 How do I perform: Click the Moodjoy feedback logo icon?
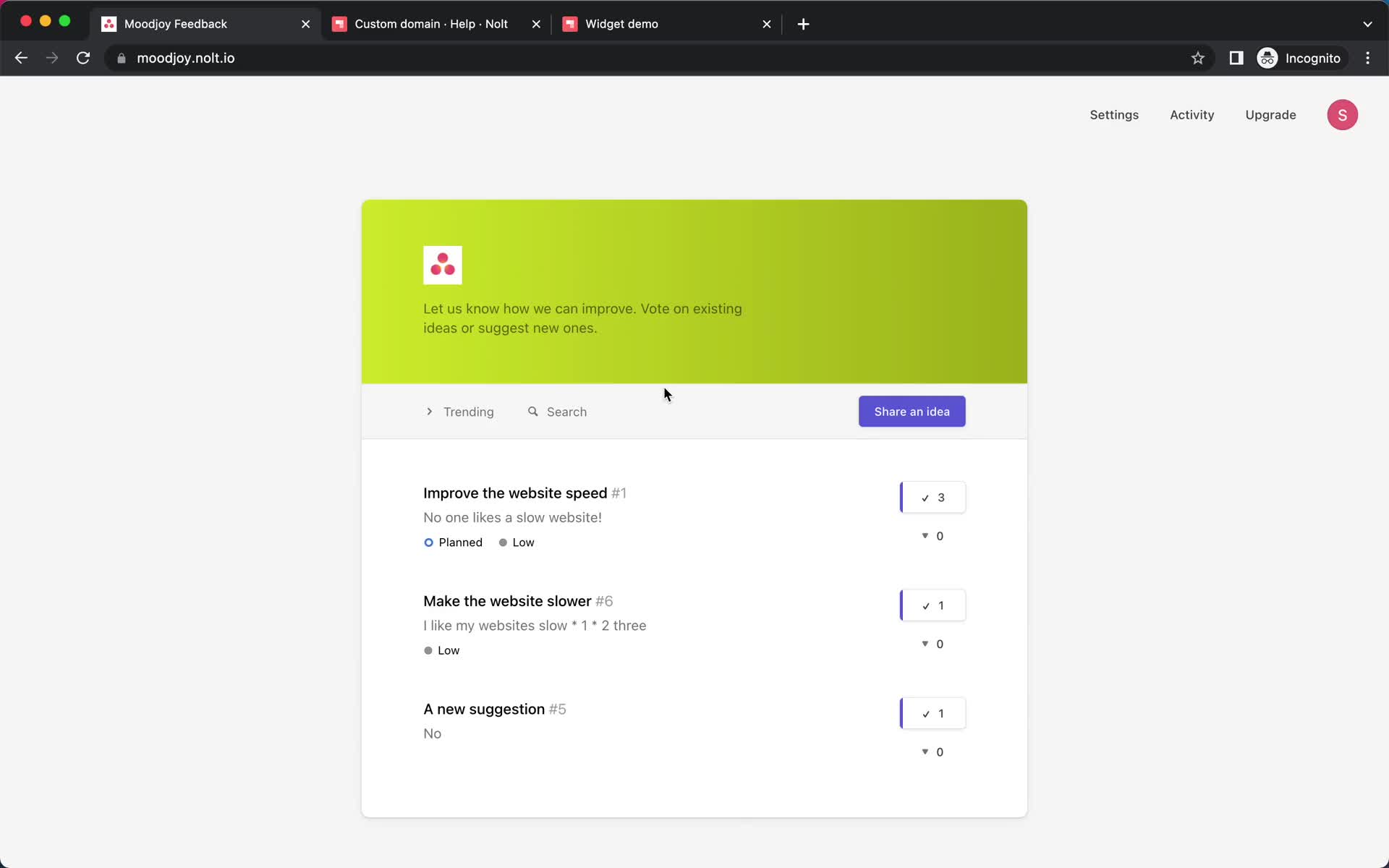tap(444, 264)
